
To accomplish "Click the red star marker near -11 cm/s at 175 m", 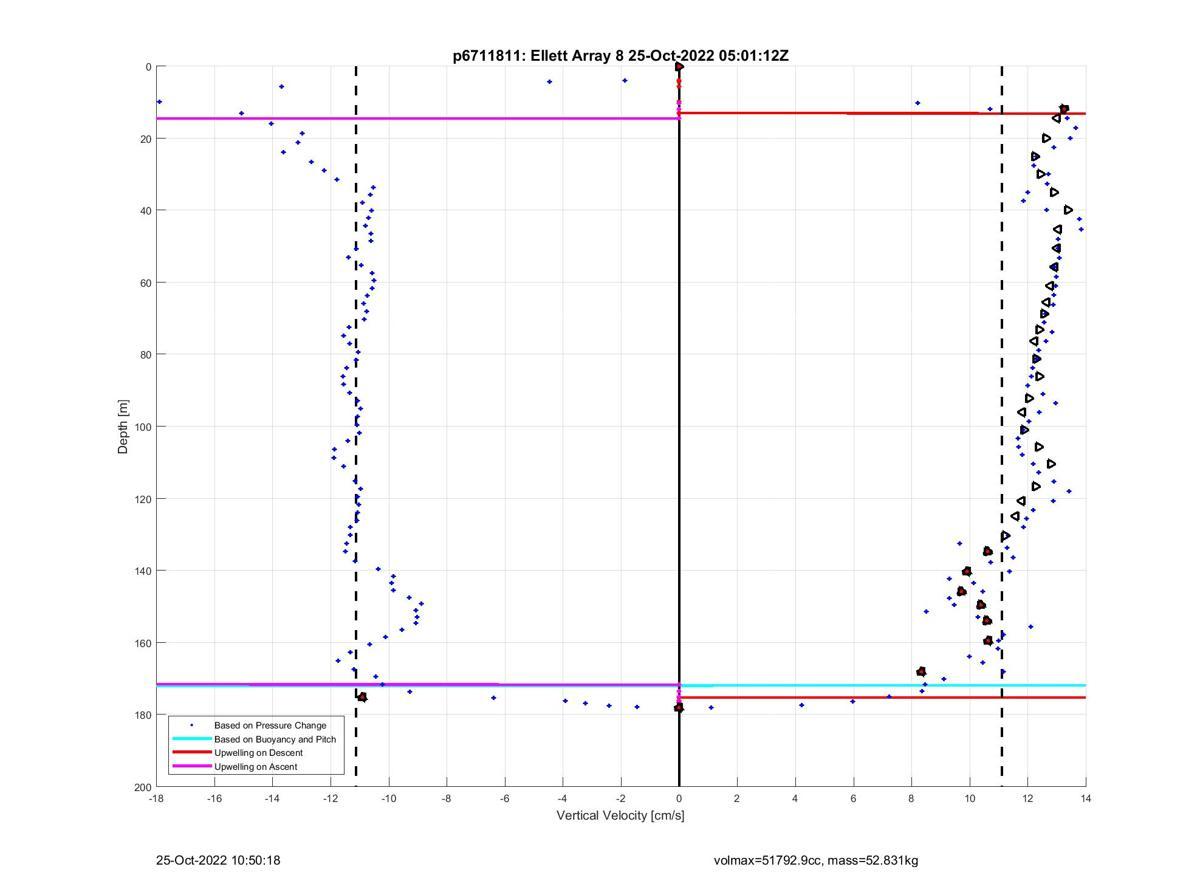I will pyautogui.click(x=362, y=697).
